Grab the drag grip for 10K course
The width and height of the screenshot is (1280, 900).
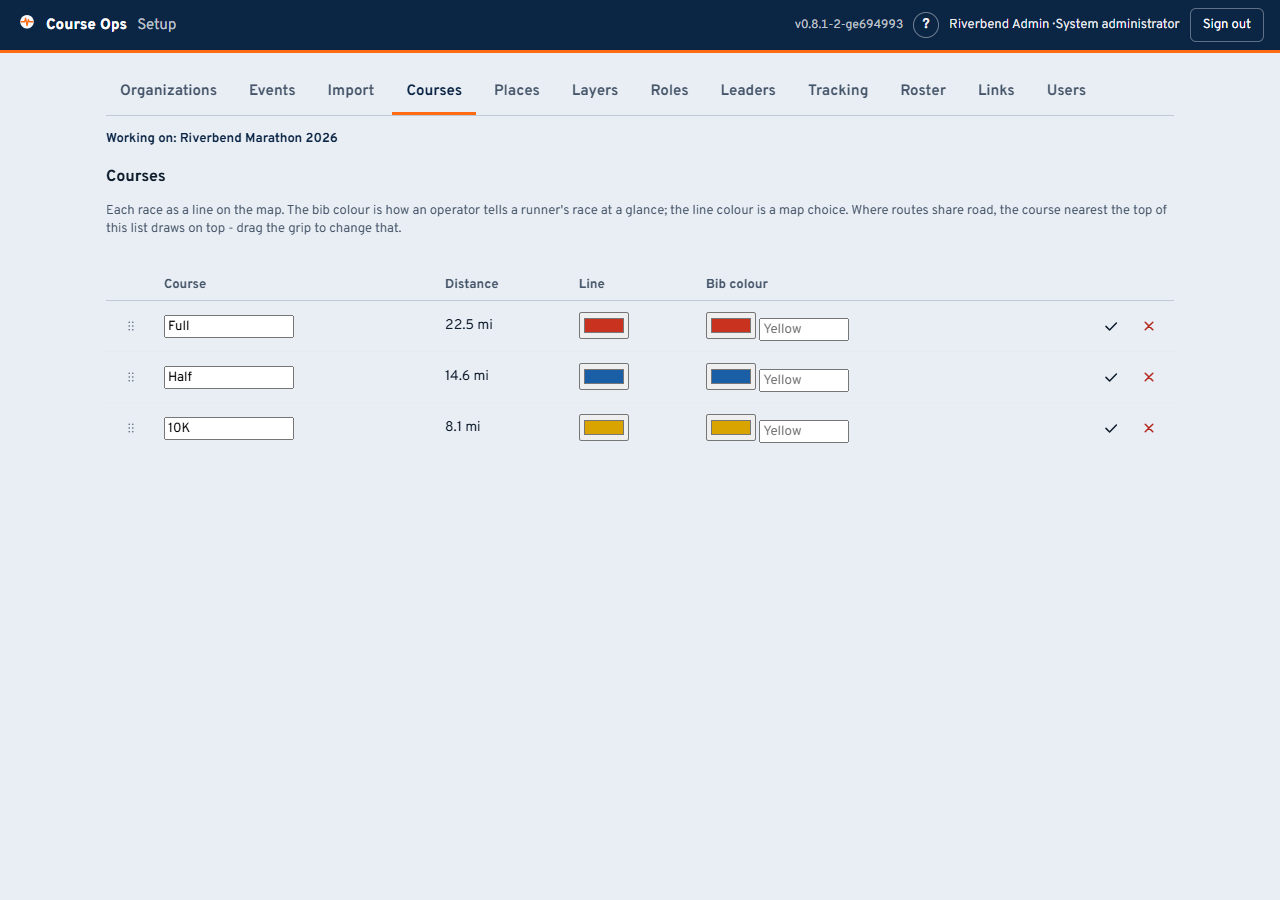(131, 428)
